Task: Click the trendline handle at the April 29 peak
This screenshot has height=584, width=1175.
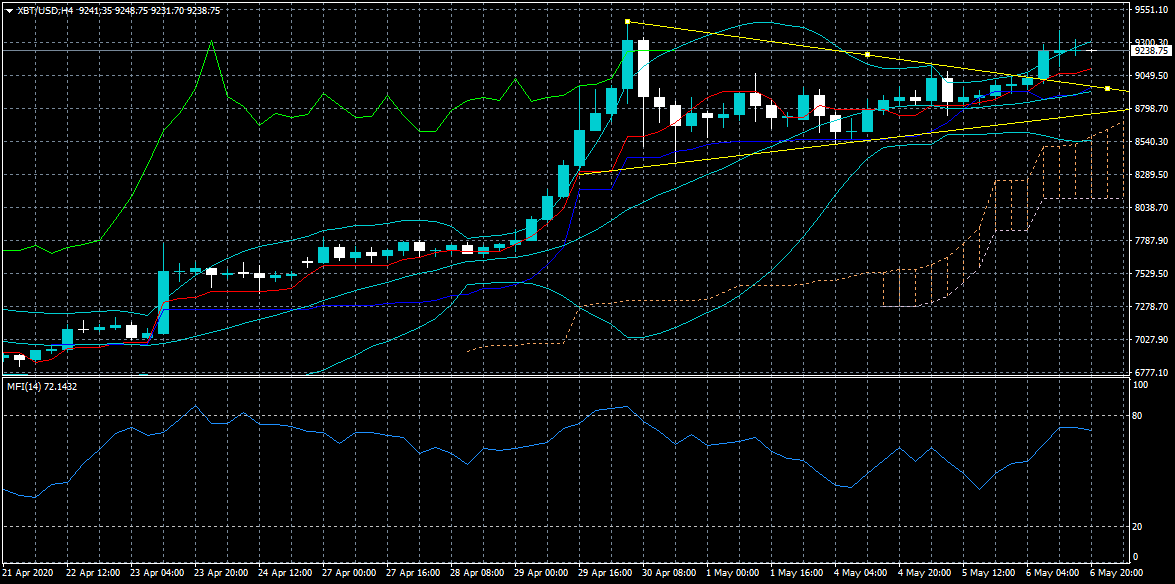Action: click(x=627, y=21)
